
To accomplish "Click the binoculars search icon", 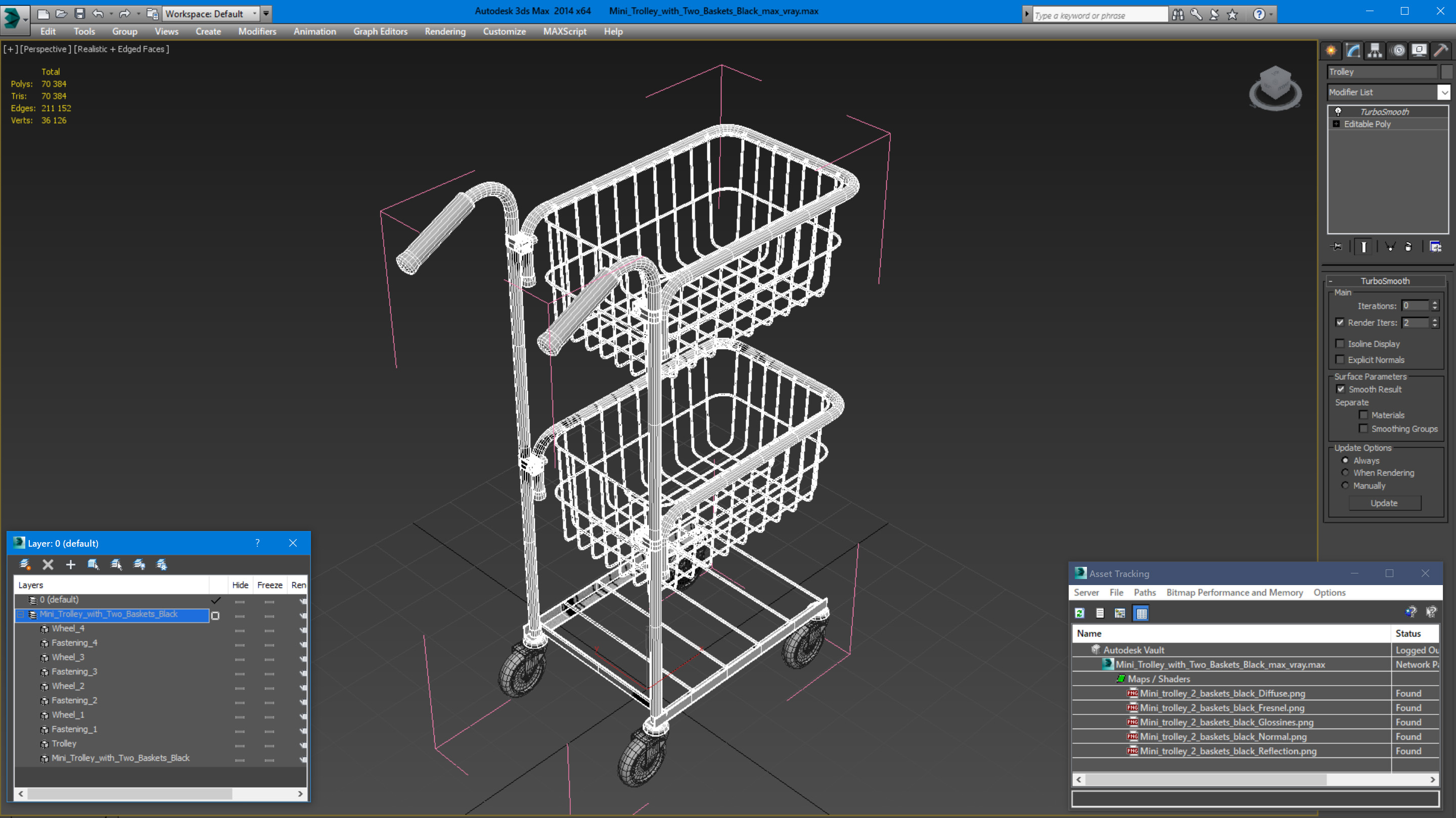I will tap(1178, 15).
